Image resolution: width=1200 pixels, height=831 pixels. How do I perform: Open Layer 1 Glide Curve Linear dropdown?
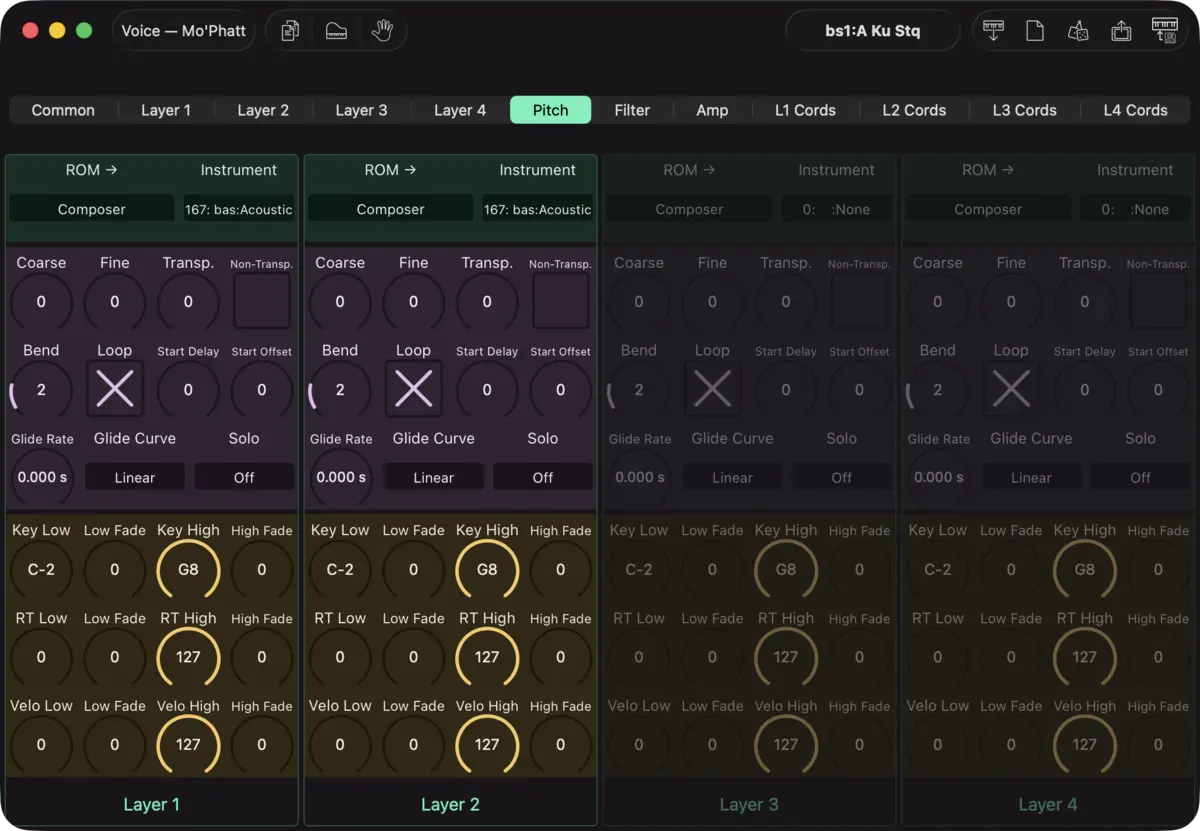[135, 477]
